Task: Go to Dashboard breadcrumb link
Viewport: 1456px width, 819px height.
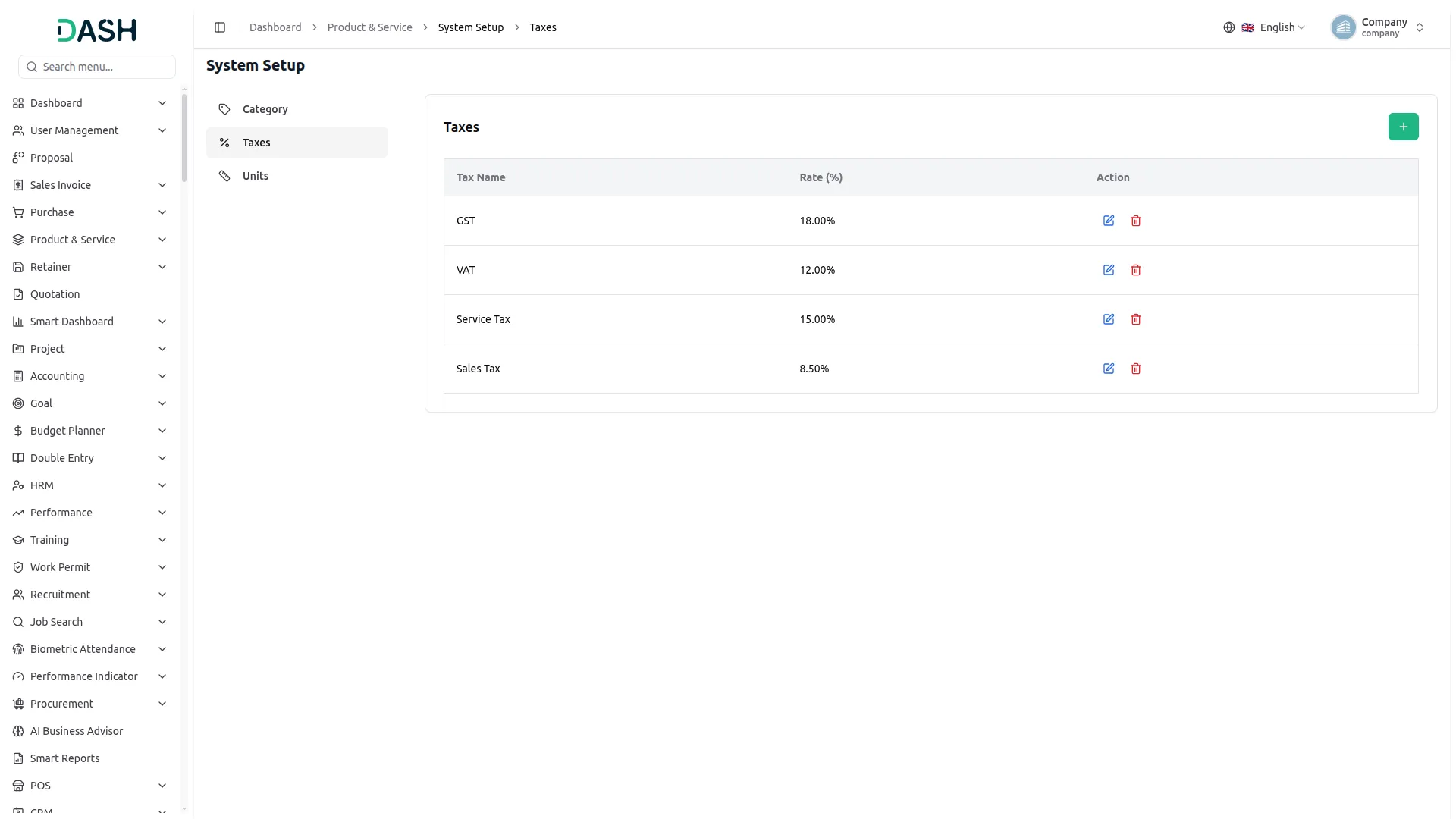Action: click(x=275, y=27)
